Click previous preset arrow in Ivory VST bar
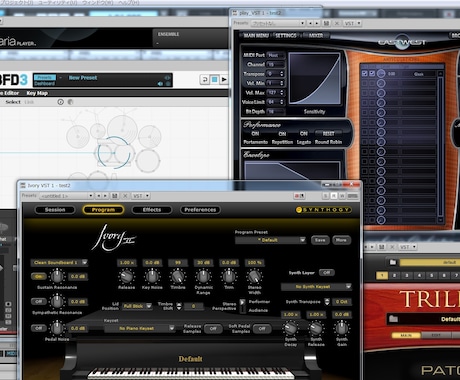 [x=99, y=196]
